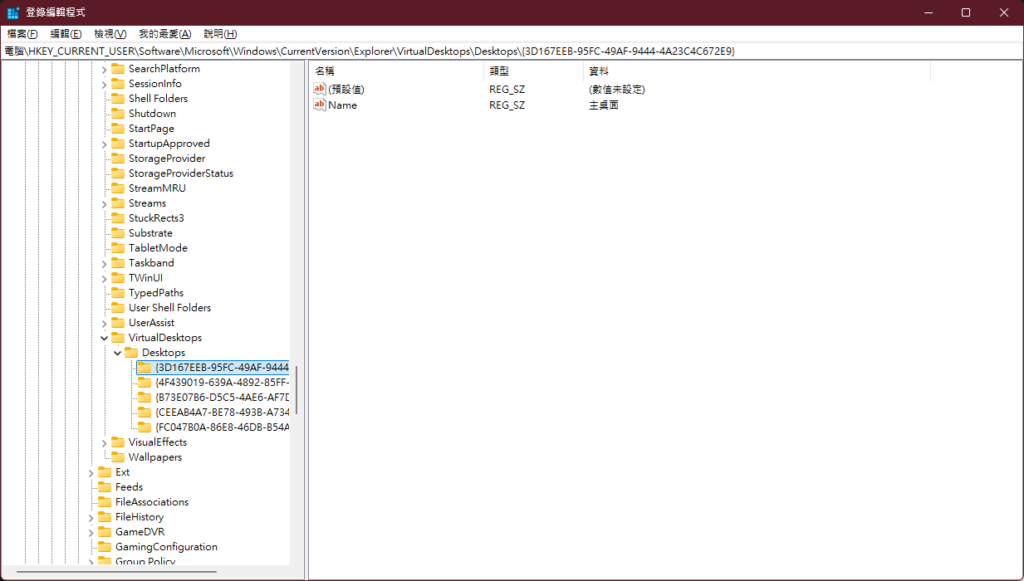The width and height of the screenshot is (1024, 581).
Task: Collapse the VirtualDesktops tree node
Action: (104, 338)
